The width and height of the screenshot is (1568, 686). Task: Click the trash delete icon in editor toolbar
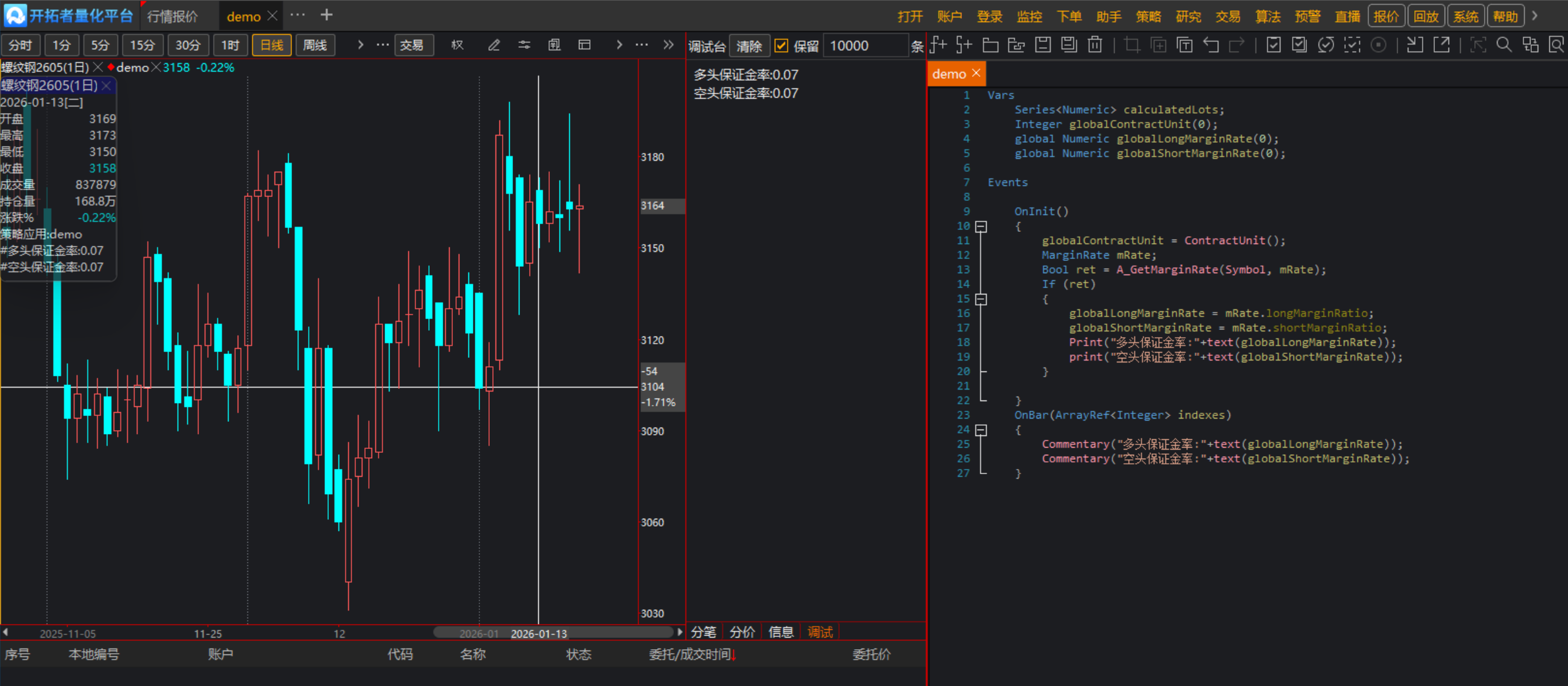pyautogui.click(x=1094, y=45)
